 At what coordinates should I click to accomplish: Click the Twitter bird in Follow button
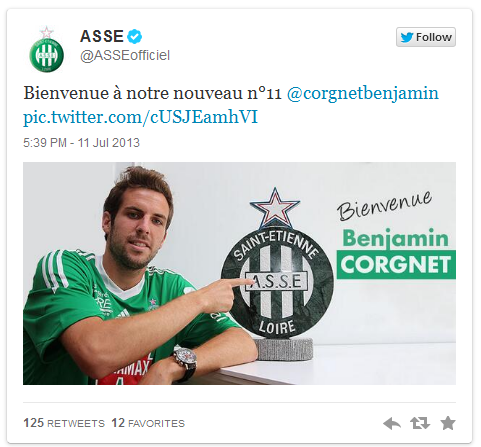click(x=407, y=37)
